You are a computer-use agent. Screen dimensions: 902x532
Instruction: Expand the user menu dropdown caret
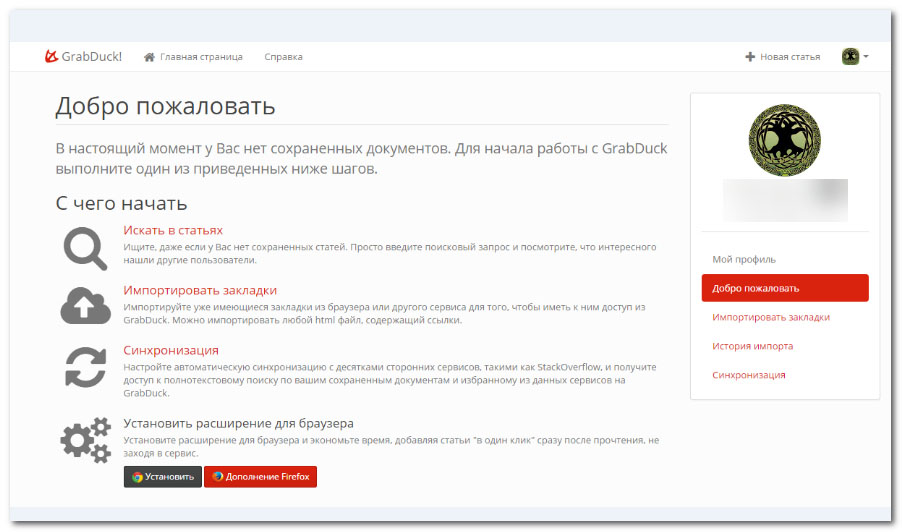[x=866, y=56]
